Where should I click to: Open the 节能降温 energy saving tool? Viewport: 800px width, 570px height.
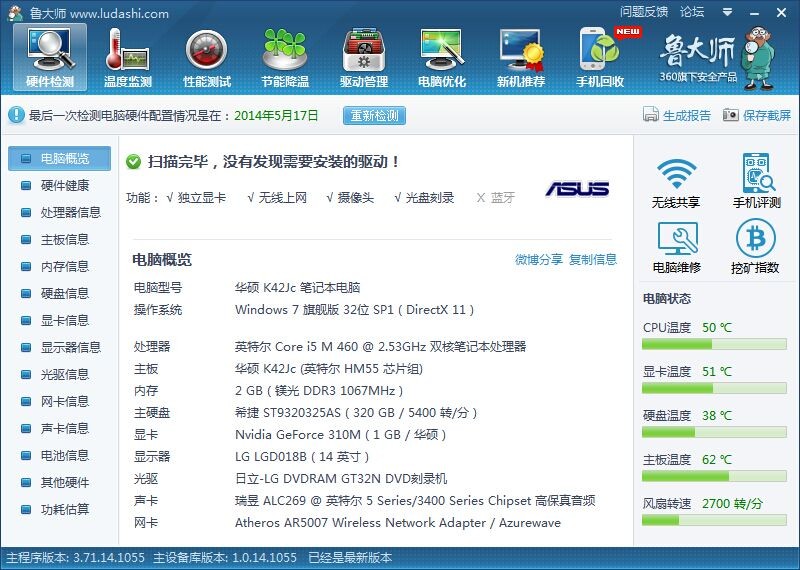[285, 57]
